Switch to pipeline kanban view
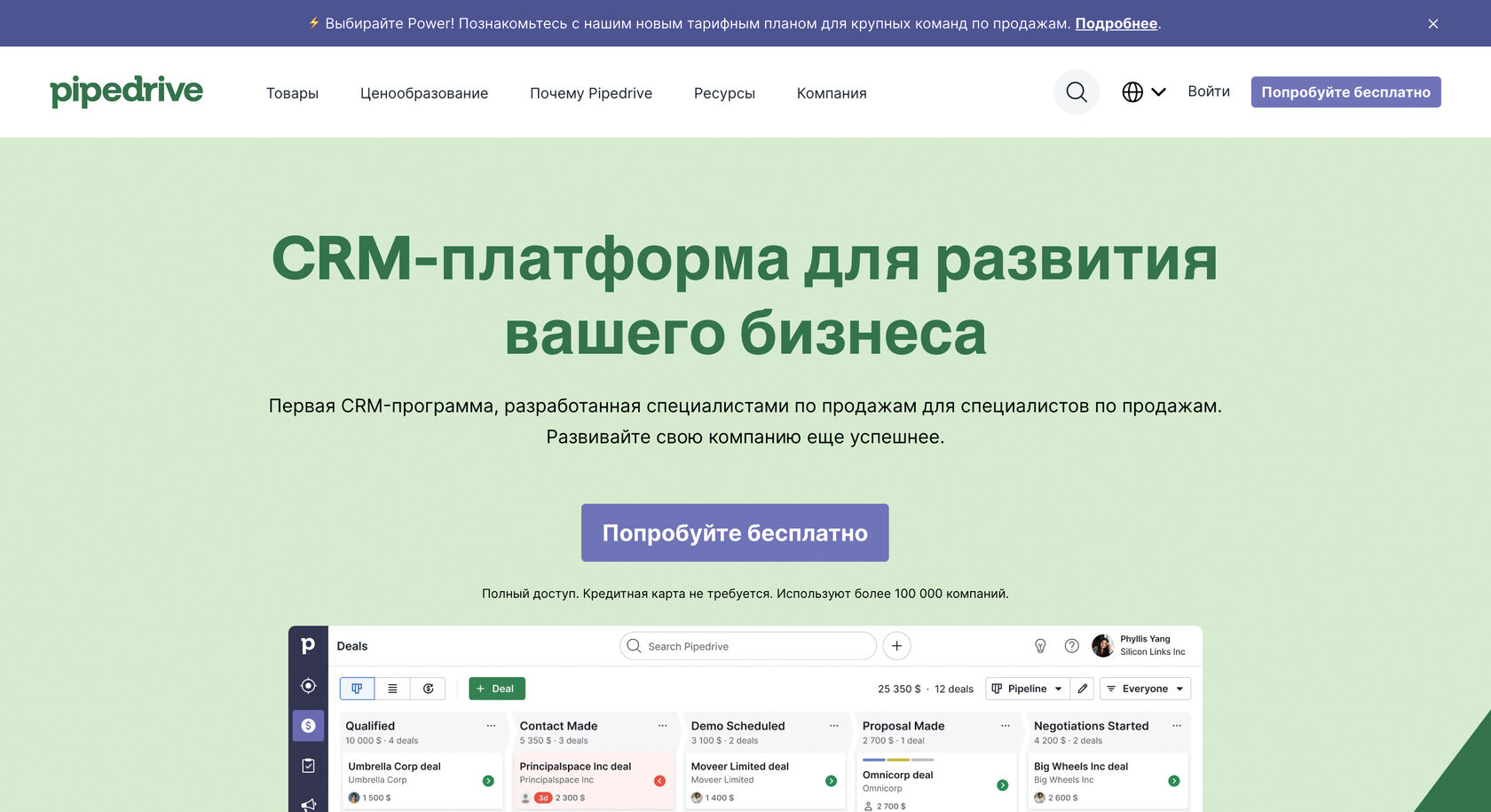This screenshot has width=1491, height=812. click(x=357, y=689)
